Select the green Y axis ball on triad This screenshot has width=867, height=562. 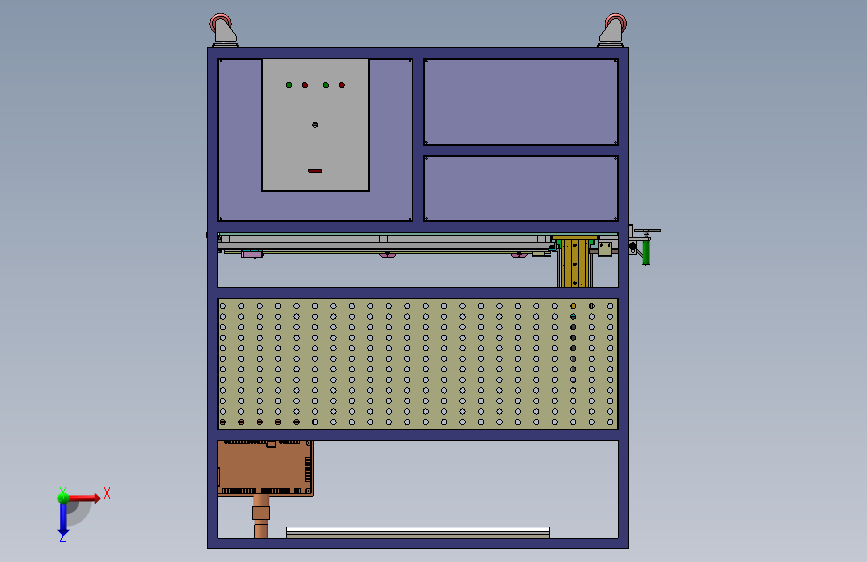pos(63,497)
